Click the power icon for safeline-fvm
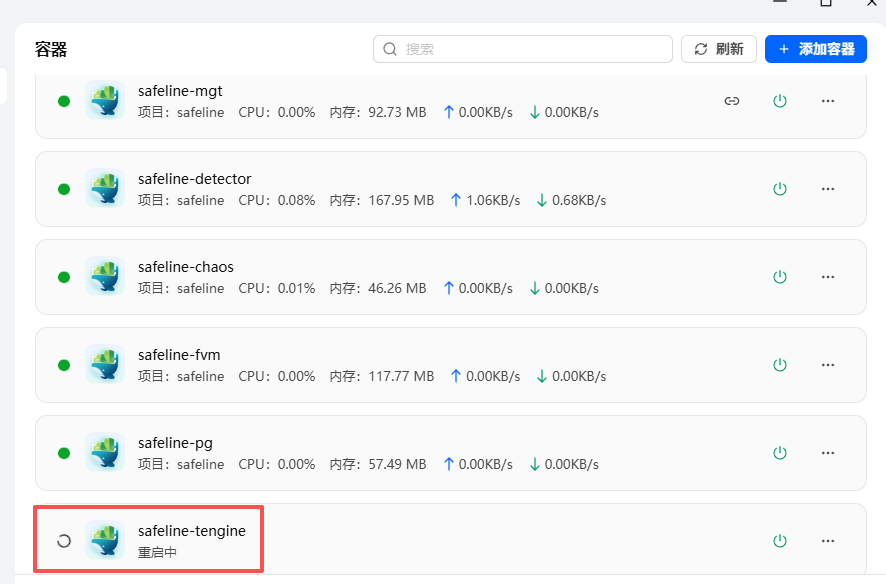Screen dimensions: 886x584 point(780,365)
